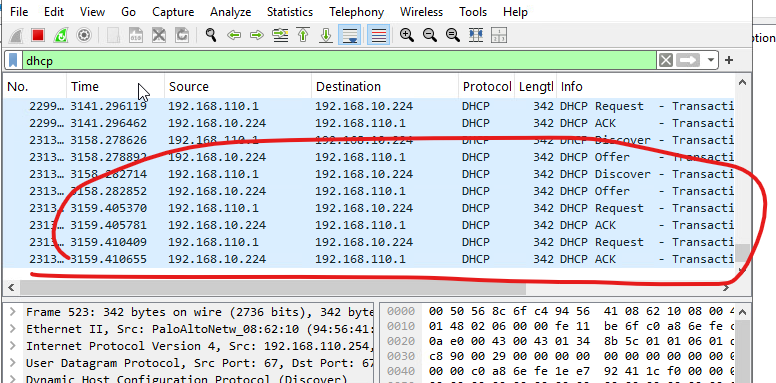This screenshot has height=383, width=776.
Task: Open display filter bookmark icon
Action: tap(13, 60)
